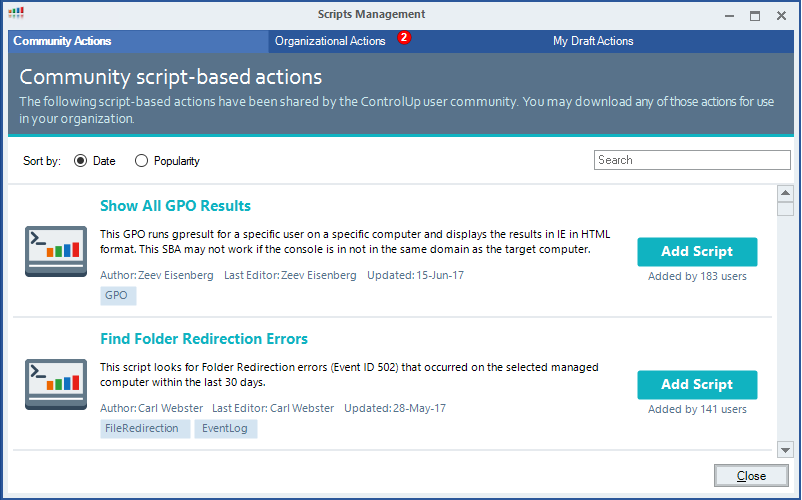The height and width of the screenshot is (500, 802).
Task: Open the Organizational Actions tab
Action: tap(330, 41)
